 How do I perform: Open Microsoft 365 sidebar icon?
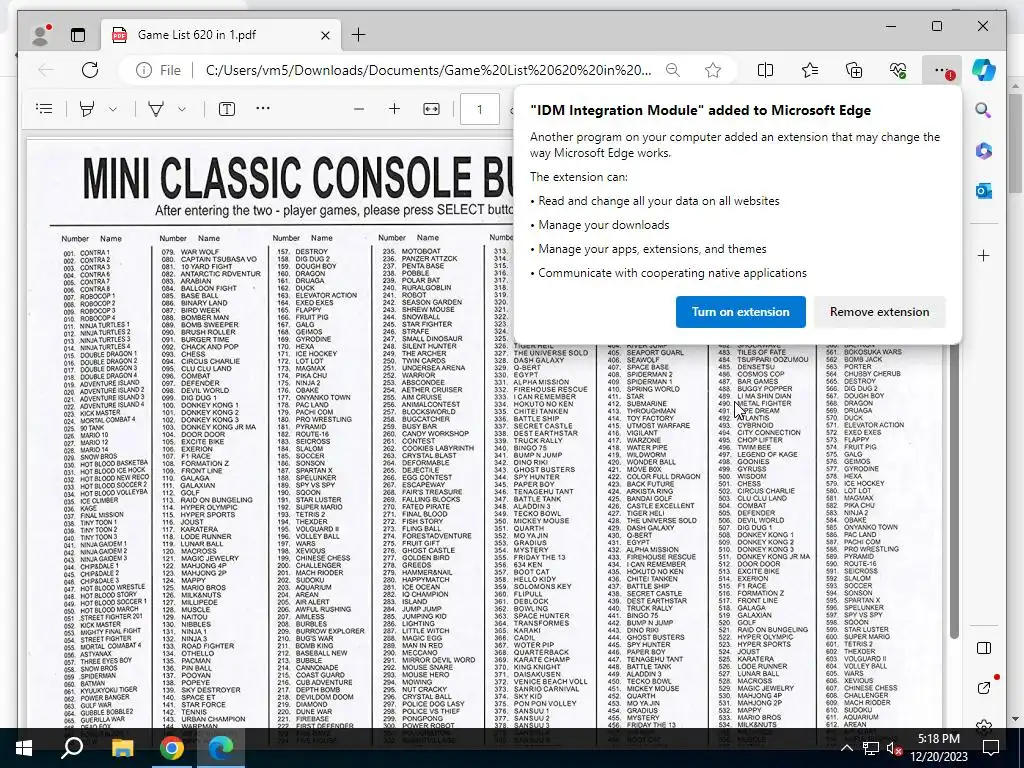(x=984, y=151)
